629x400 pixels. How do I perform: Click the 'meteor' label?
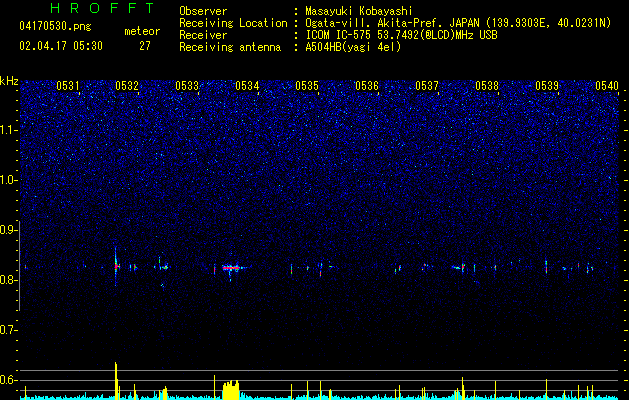click(x=142, y=31)
